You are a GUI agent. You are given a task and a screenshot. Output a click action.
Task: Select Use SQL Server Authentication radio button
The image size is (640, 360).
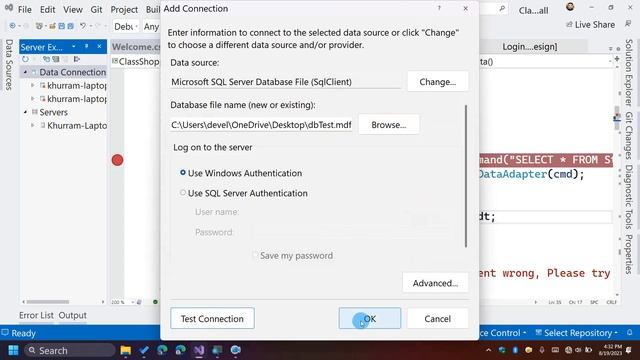tap(183, 193)
